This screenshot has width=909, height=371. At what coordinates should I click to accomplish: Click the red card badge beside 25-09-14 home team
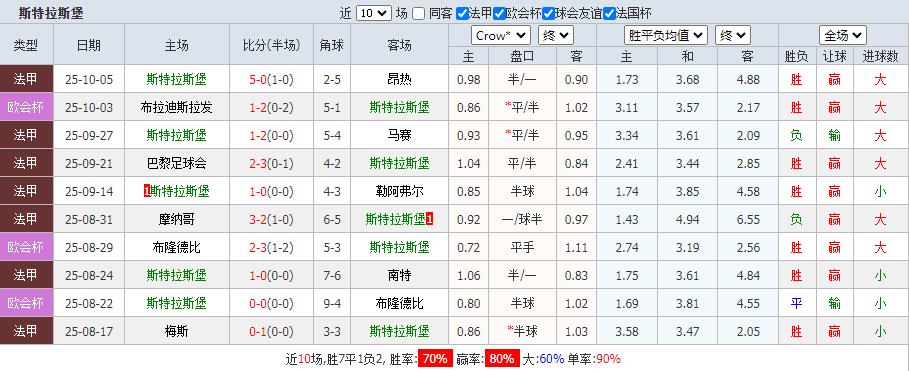click(x=147, y=191)
